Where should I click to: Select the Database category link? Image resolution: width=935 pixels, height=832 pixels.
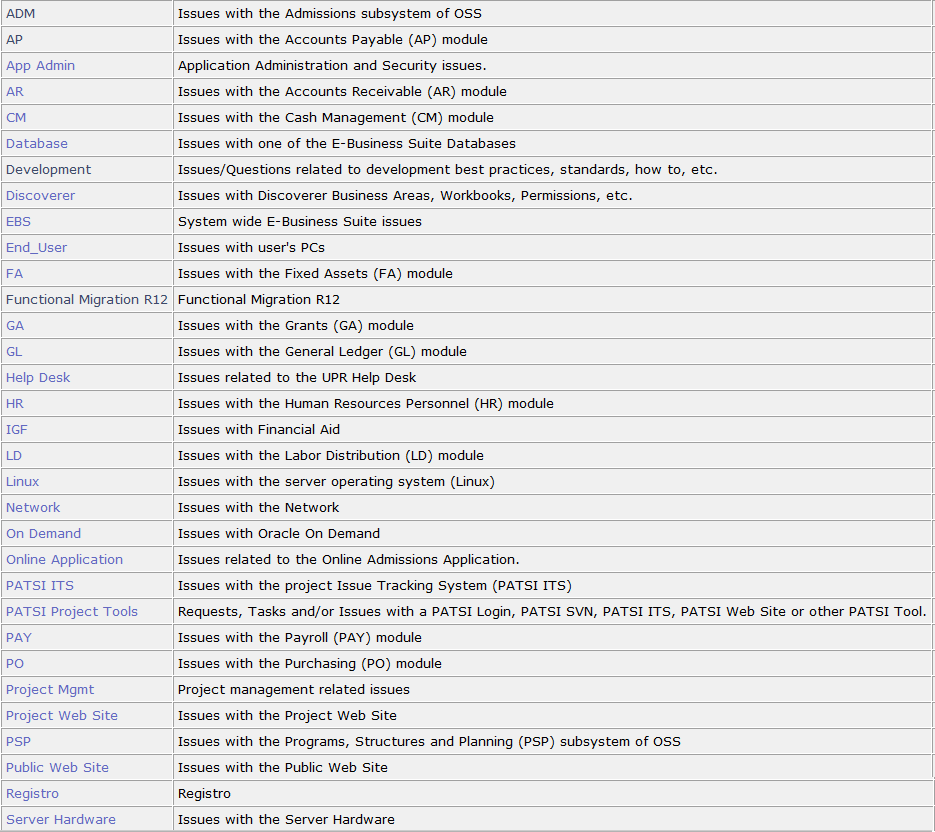(37, 144)
